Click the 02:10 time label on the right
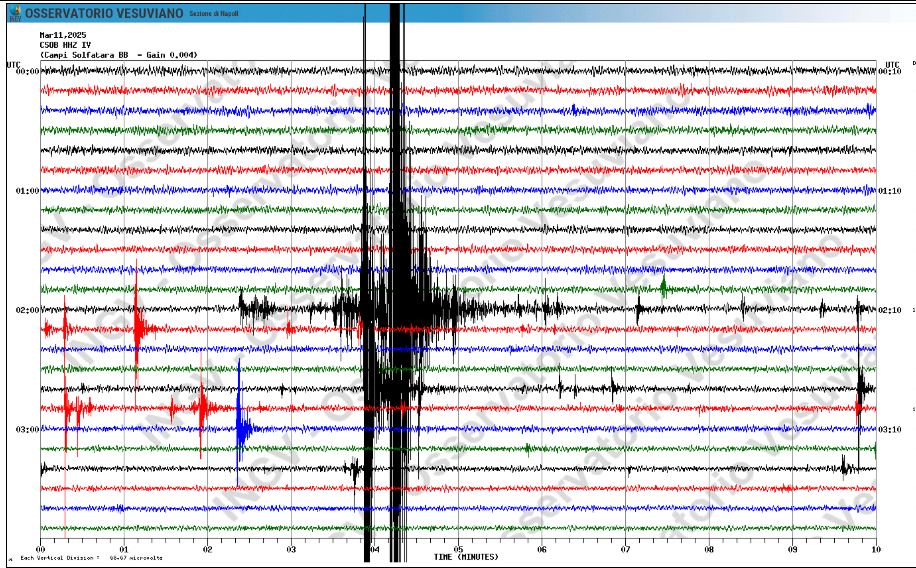Viewport: 916px width, 568px height. (890, 310)
